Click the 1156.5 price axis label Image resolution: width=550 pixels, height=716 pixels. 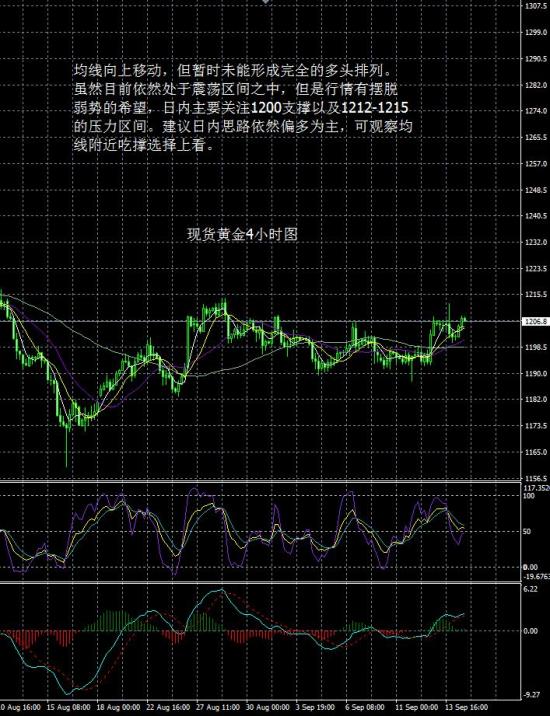click(536, 479)
